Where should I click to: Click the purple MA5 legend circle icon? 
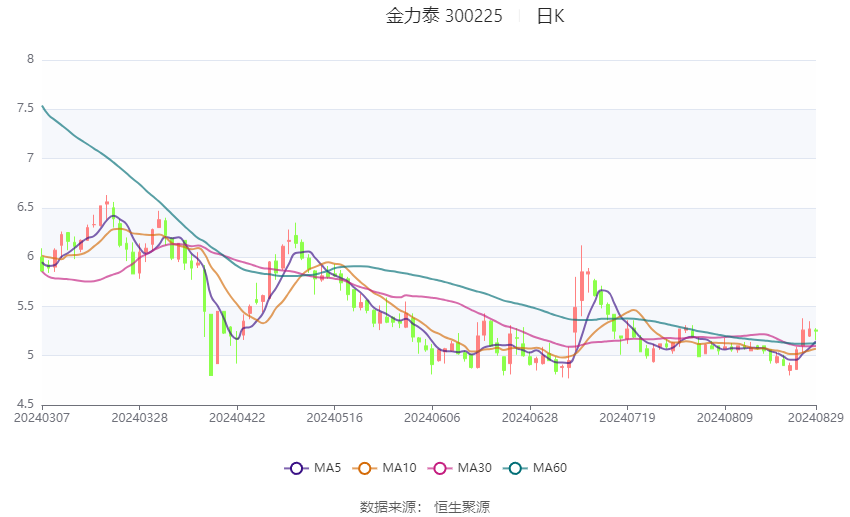[x=296, y=468]
